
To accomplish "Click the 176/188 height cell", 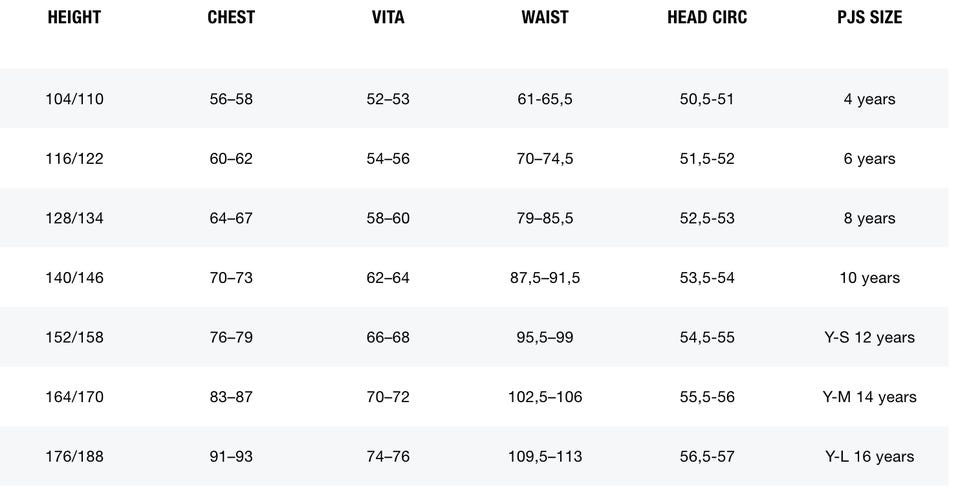I will pyautogui.click(x=74, y=456).
